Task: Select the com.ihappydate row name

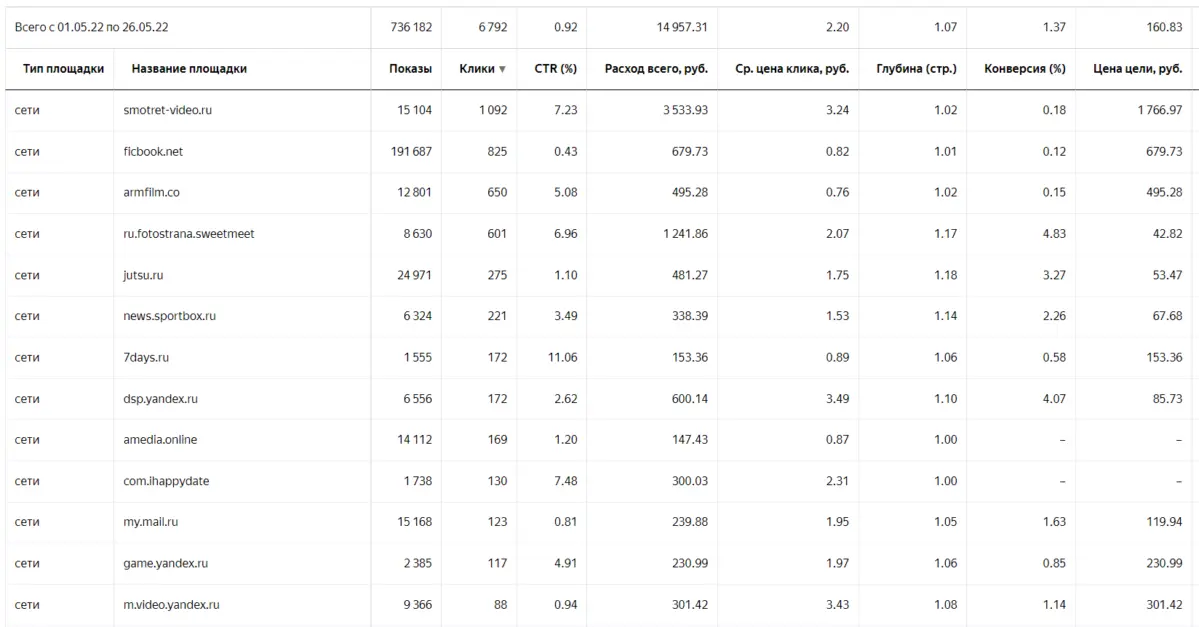Action: (x=166, y=481)
